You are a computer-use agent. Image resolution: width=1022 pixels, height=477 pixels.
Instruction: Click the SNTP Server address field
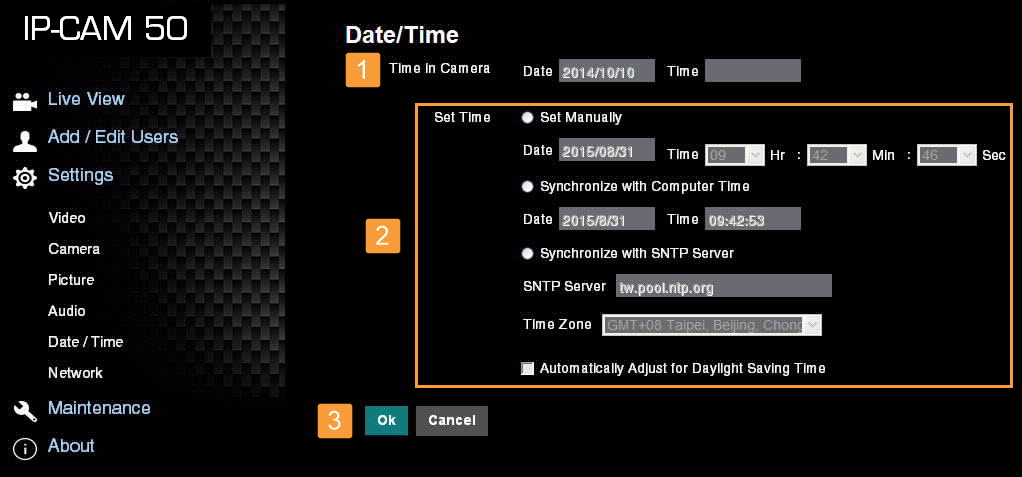coord(723,287)
